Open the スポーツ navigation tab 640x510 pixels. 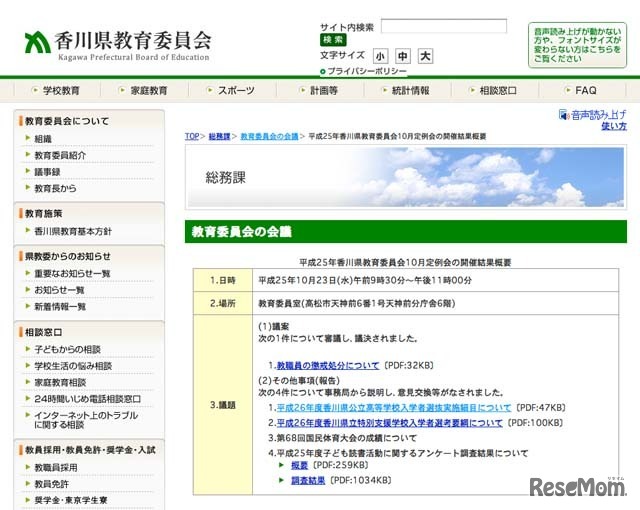[229, 90]
